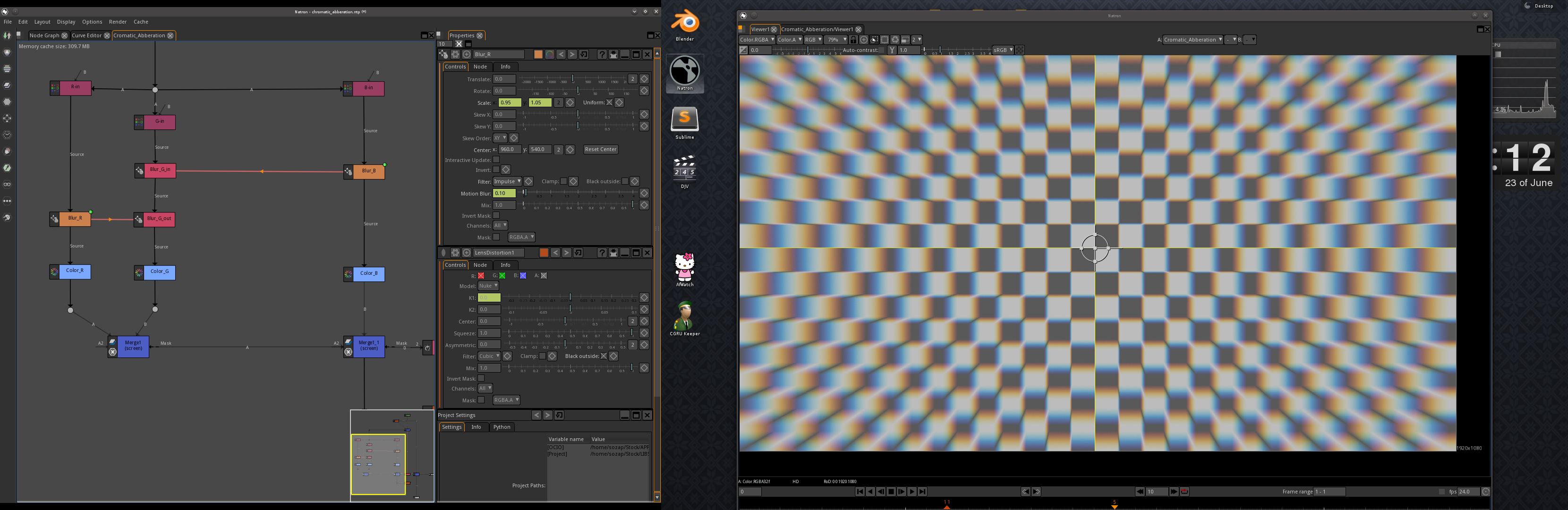Launch Sublime from the desktop dock
This screenshot has height=510, width=1568.
tap(685, 122)
